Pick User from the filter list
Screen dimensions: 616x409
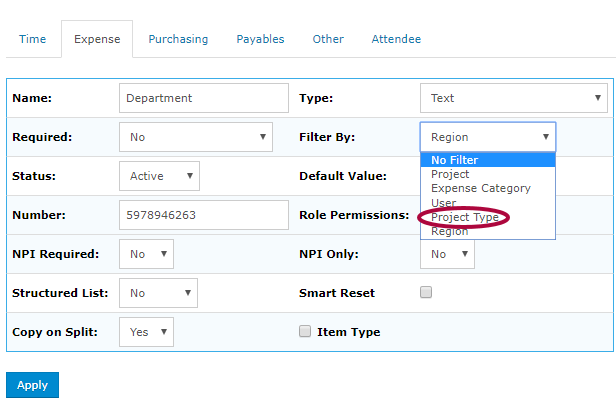click(x=488, y=203)
